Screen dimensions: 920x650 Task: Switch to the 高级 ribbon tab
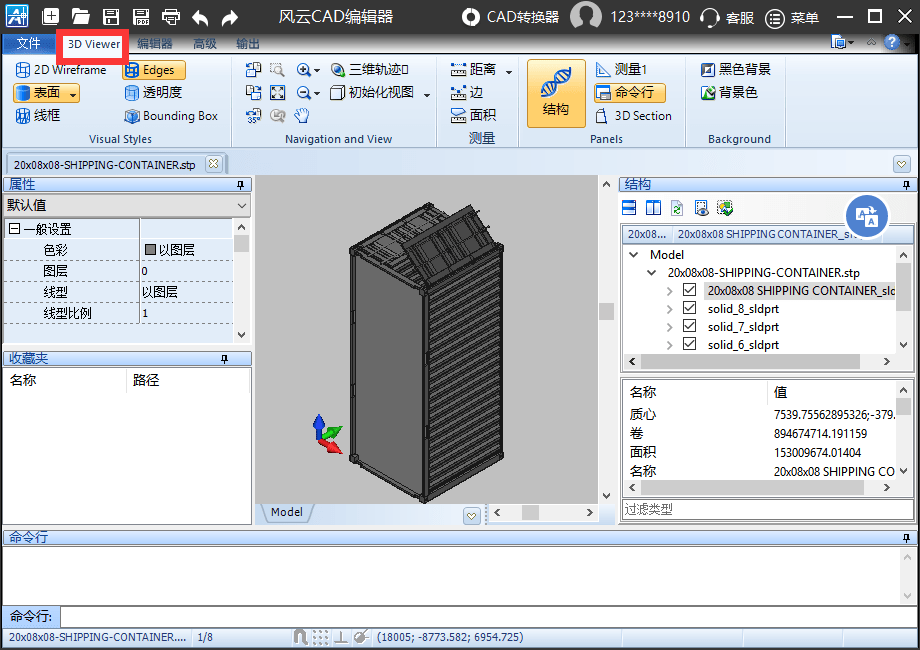coord(205,44)
